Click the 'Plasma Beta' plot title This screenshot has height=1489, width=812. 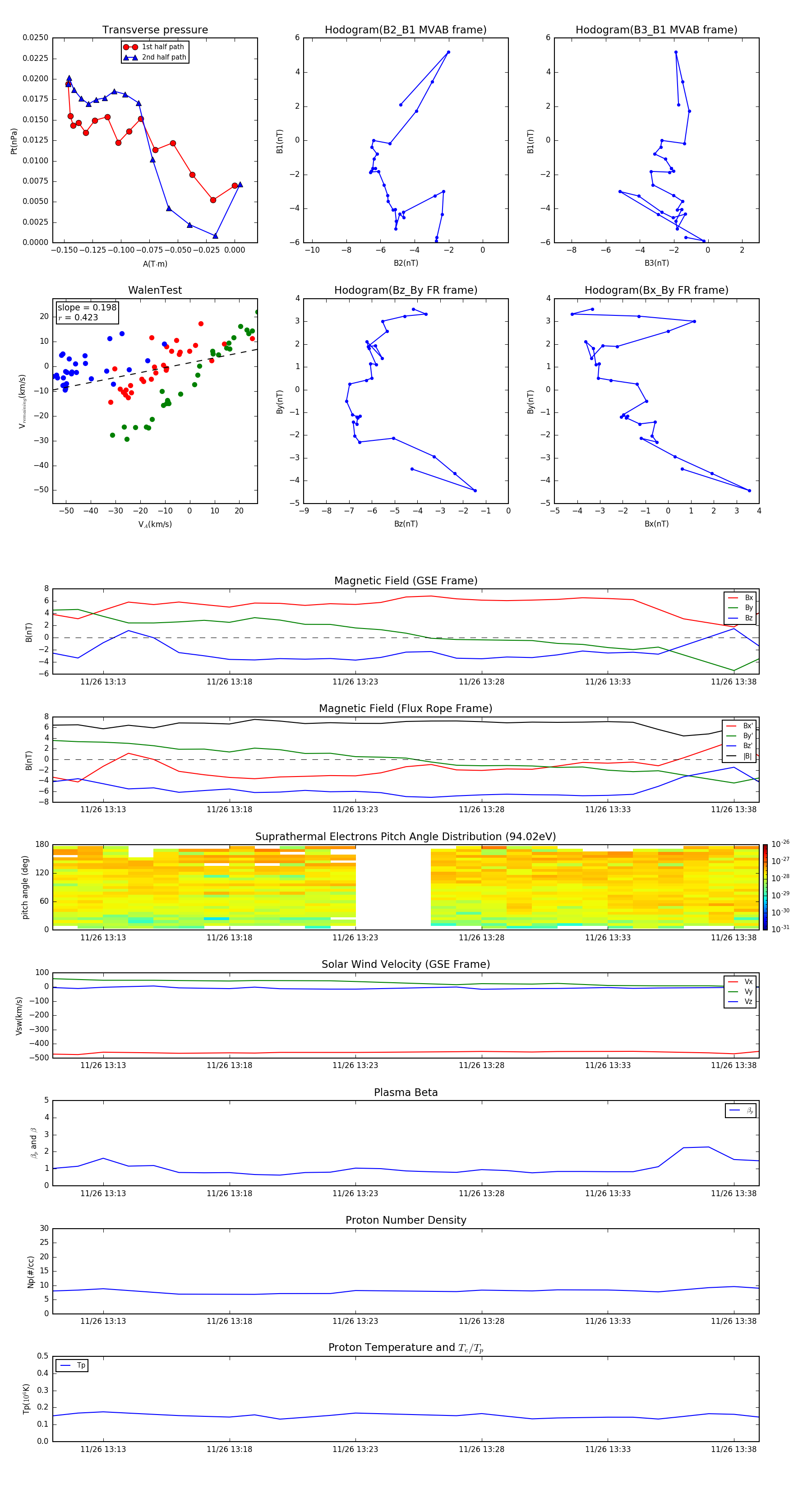click(x=406, y=1092)
